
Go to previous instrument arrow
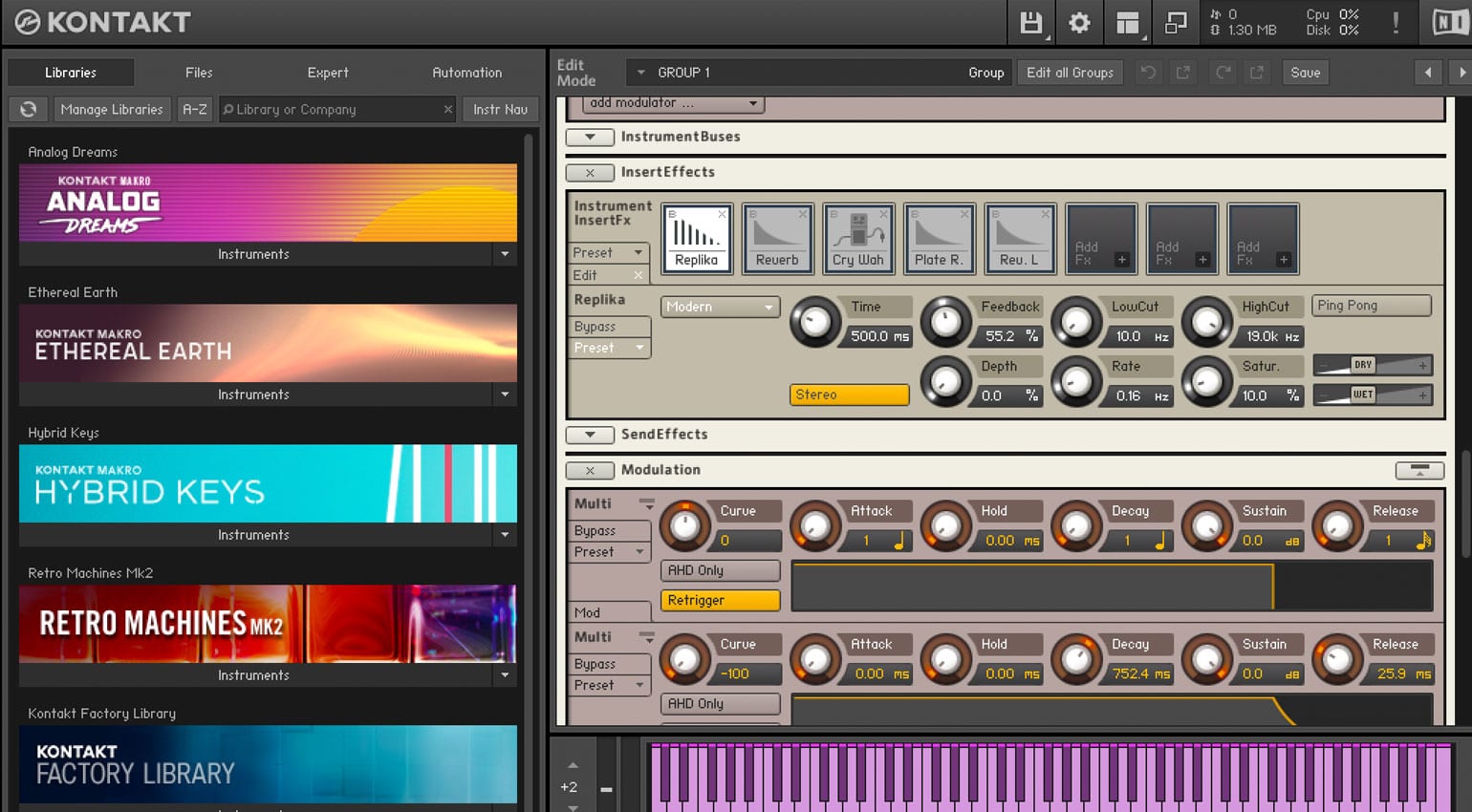tap(1428, 73)
